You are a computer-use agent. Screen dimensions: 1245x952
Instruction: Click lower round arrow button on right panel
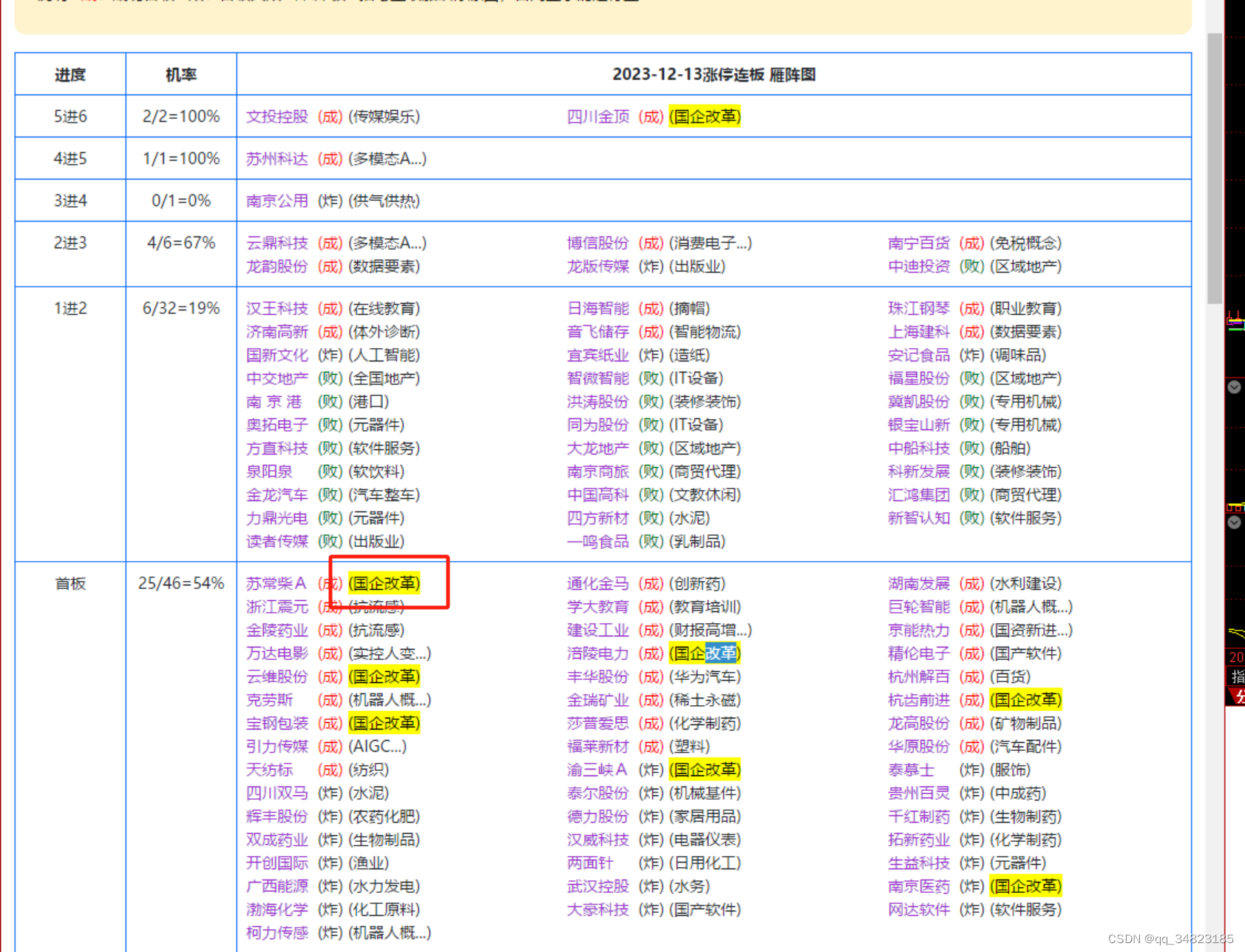click(x=1234, y=523)
